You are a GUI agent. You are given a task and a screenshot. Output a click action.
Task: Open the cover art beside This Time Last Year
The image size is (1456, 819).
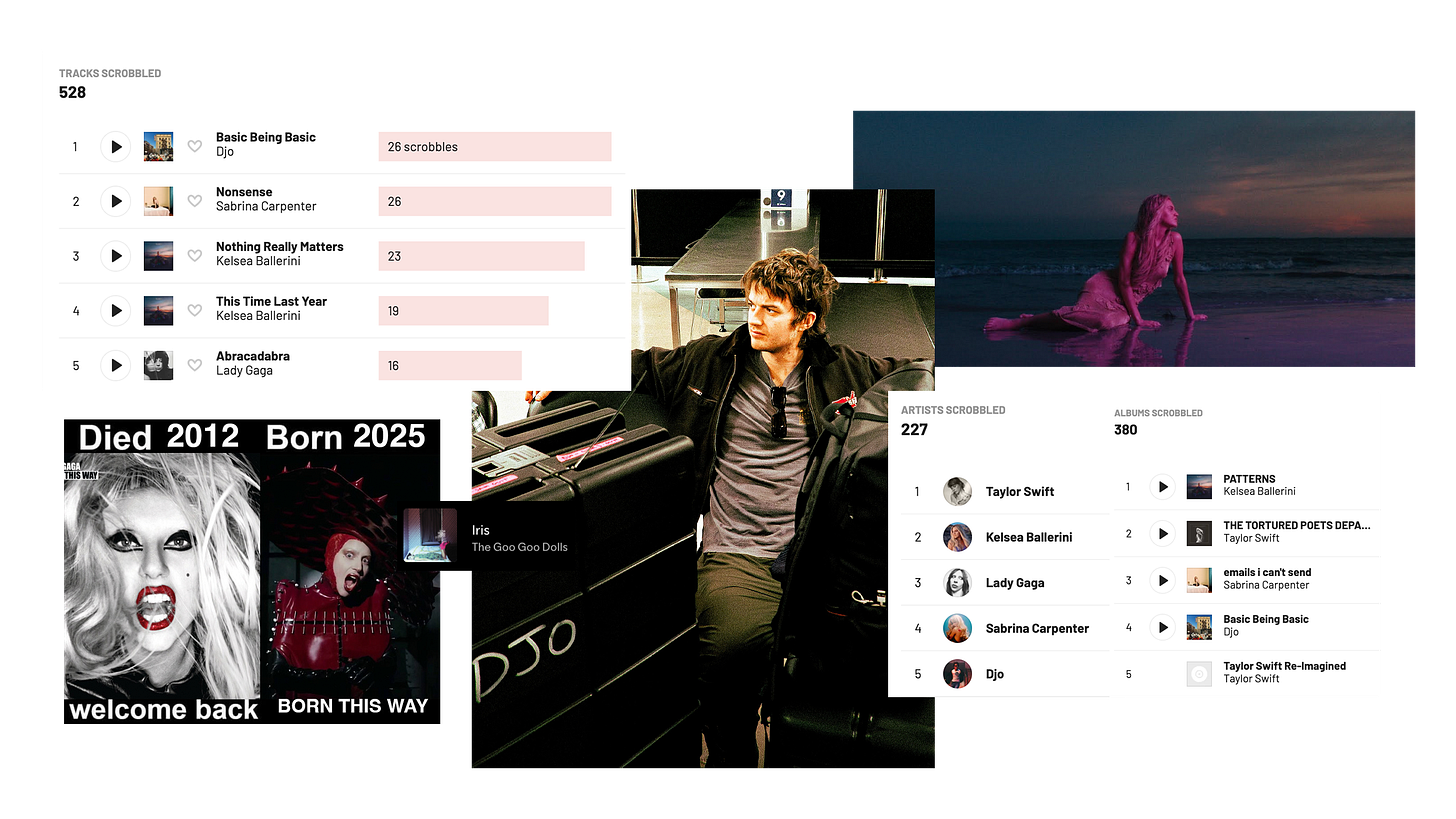pos(158,310)
